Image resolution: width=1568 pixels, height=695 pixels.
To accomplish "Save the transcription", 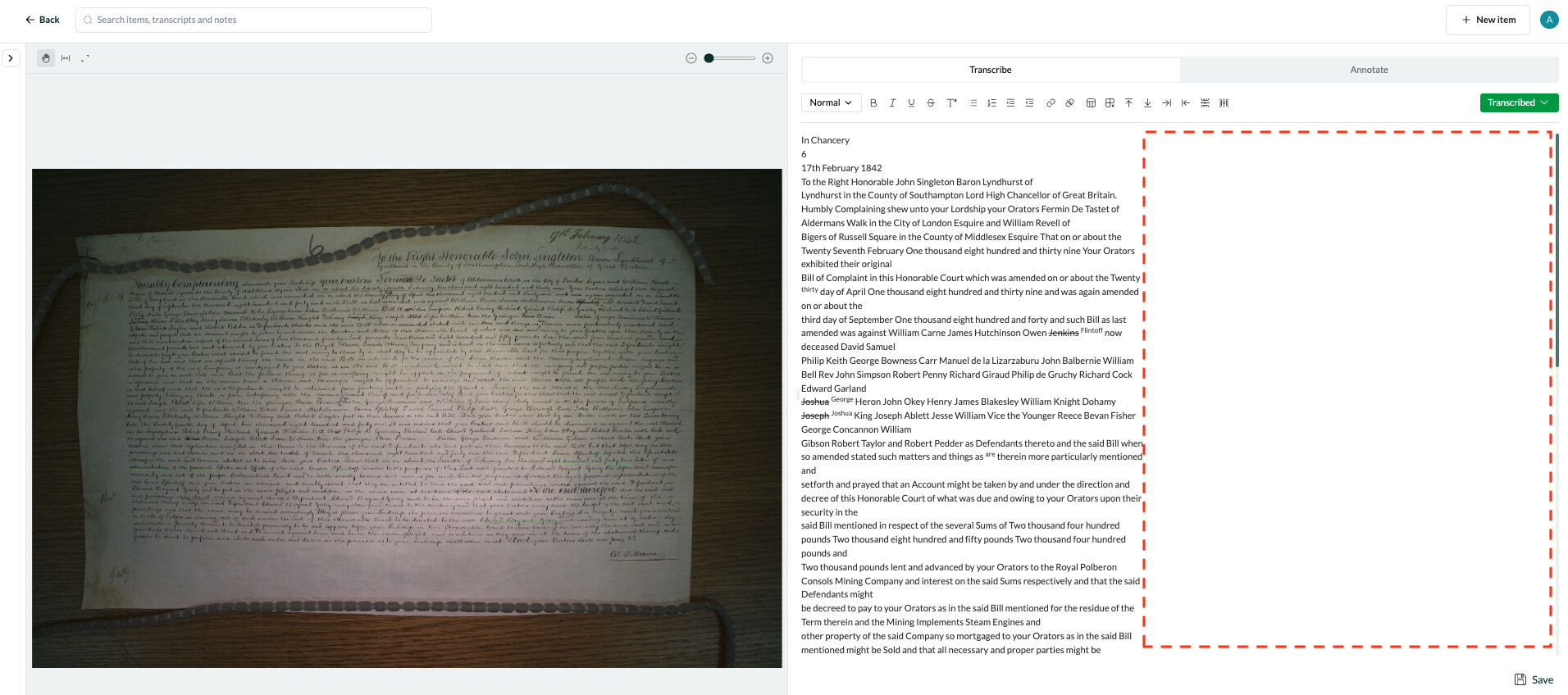I will [x=1534, y=679].
